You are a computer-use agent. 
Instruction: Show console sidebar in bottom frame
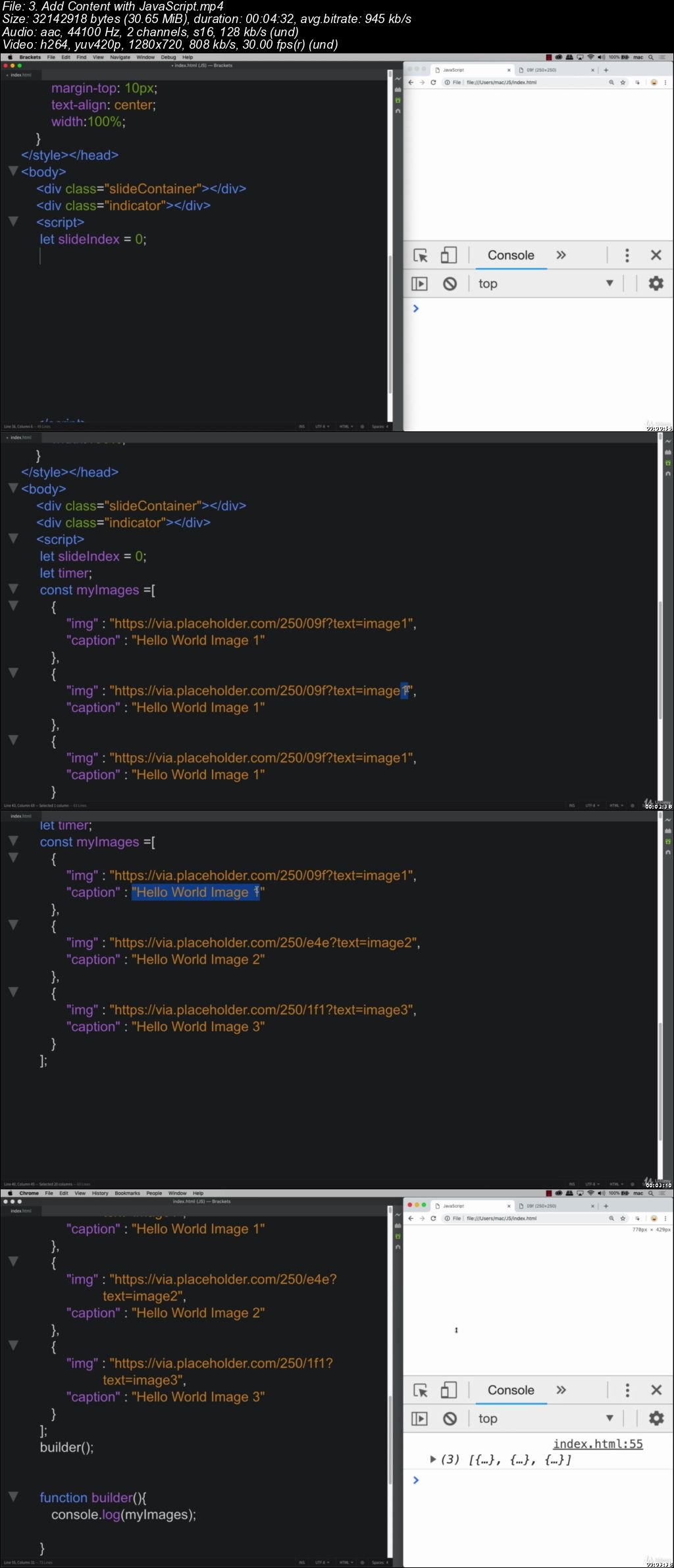[419, 1419]
